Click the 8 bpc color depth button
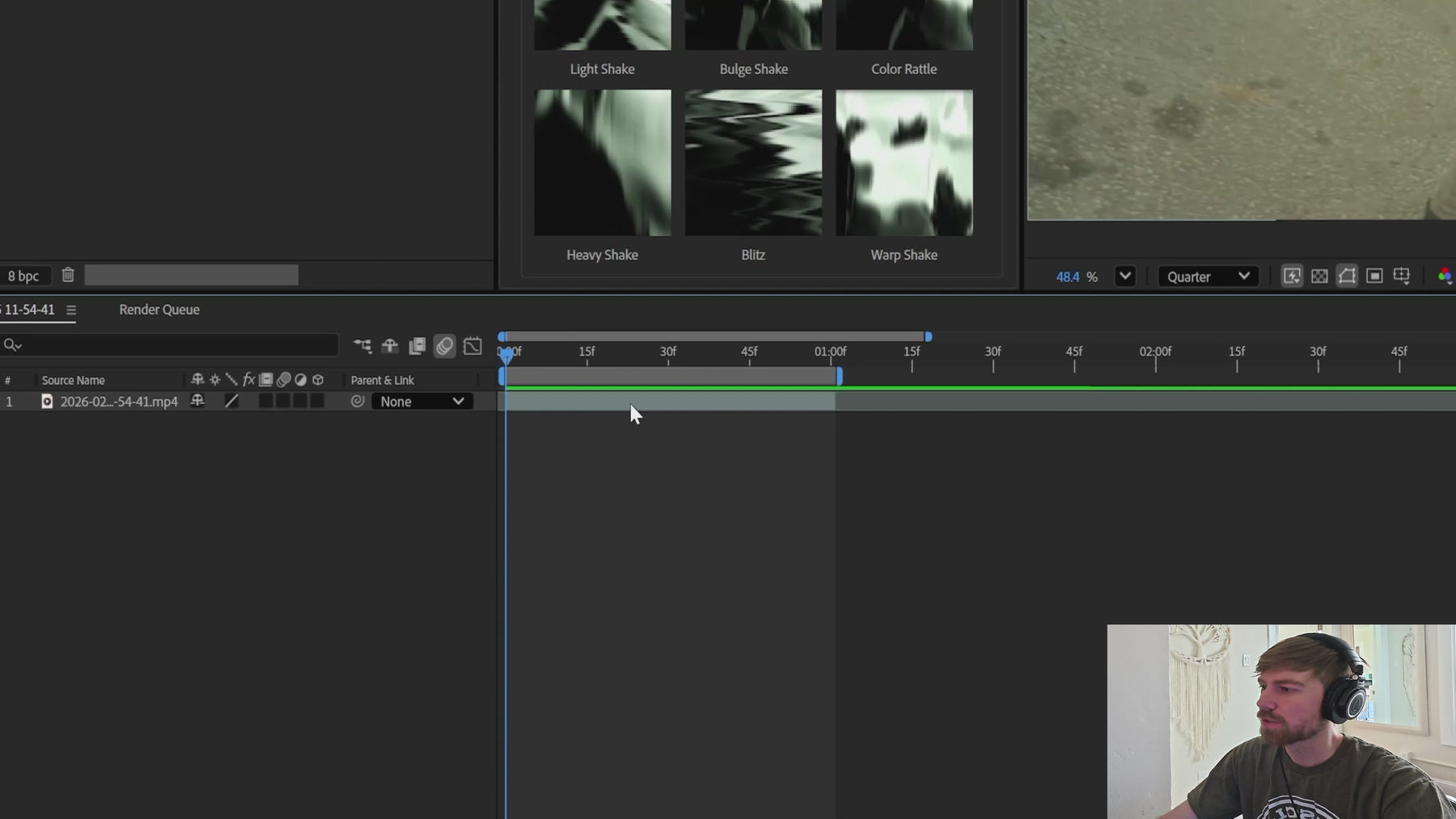This screenshot has width=1456, height=819. pyautogui.click(x=23, y=276)
